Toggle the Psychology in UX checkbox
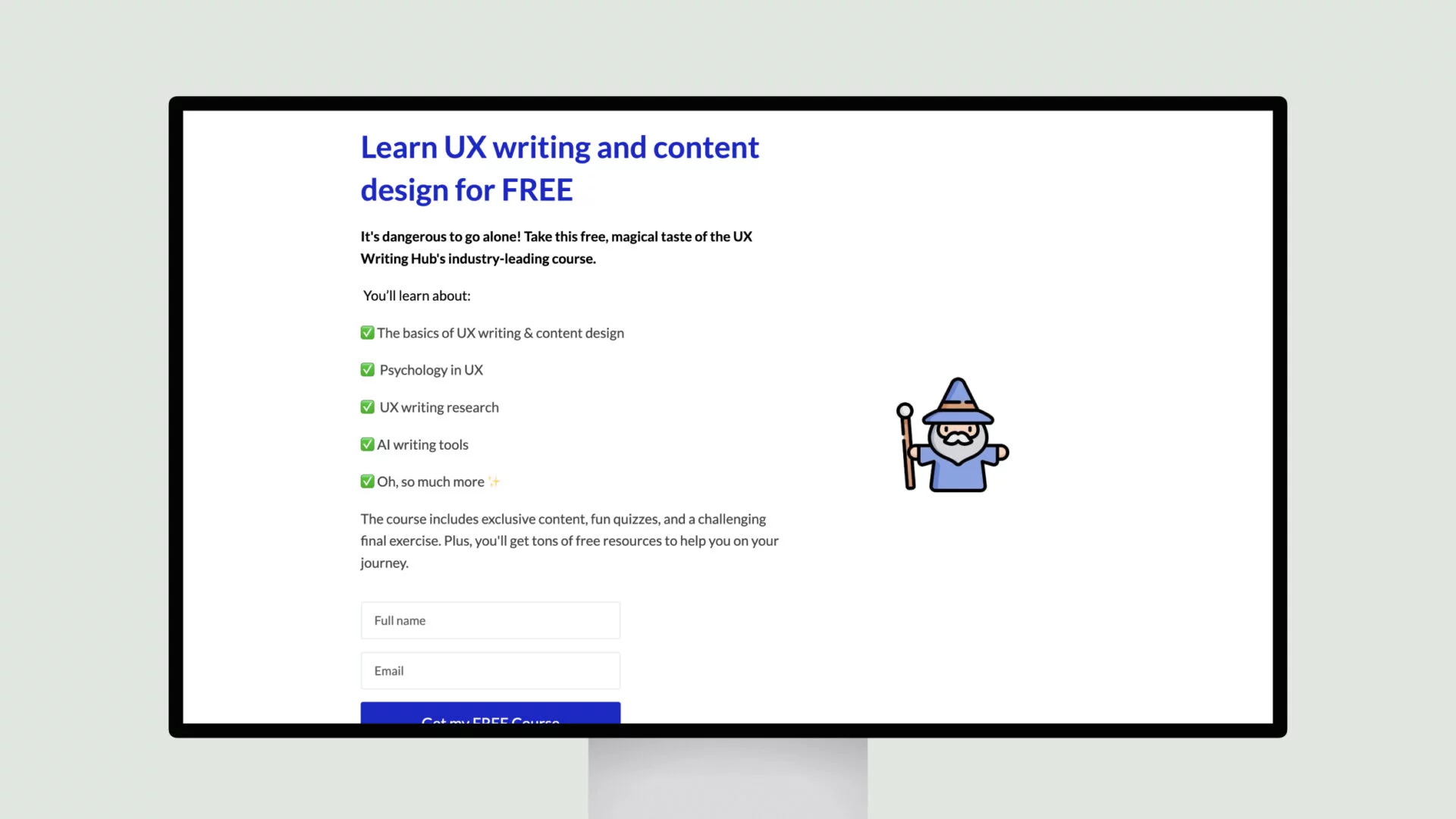Image resolution: width=1456 pixels, height=819 pixels. pos(367,369)
